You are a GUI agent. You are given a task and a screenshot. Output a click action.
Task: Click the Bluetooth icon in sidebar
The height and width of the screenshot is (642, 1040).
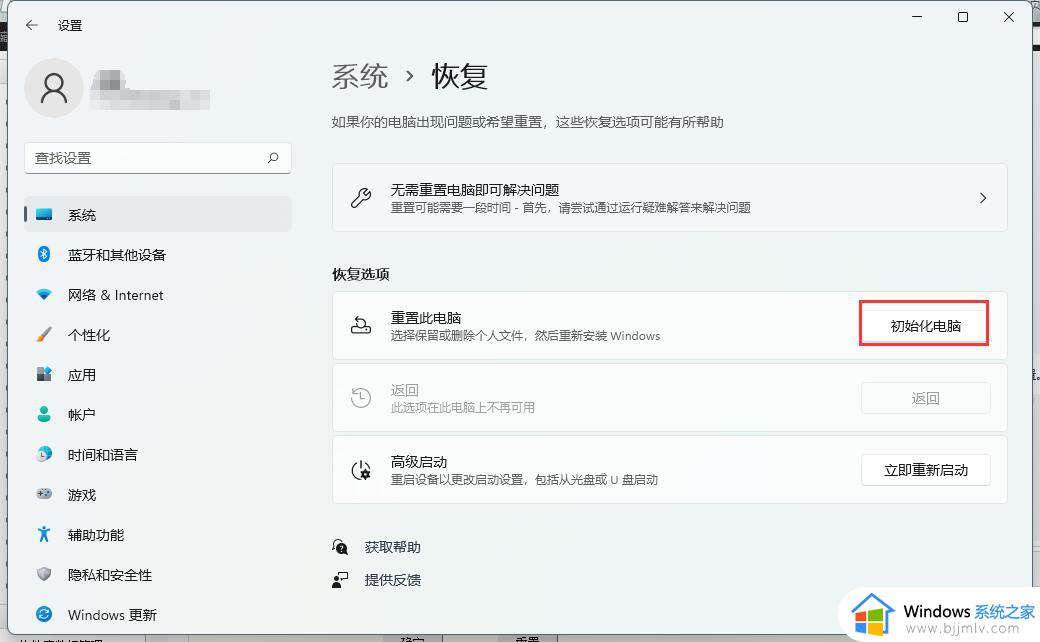44,255
